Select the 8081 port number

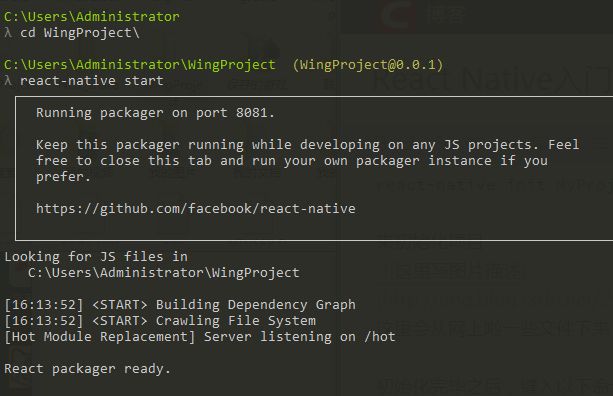click(251, 113)
